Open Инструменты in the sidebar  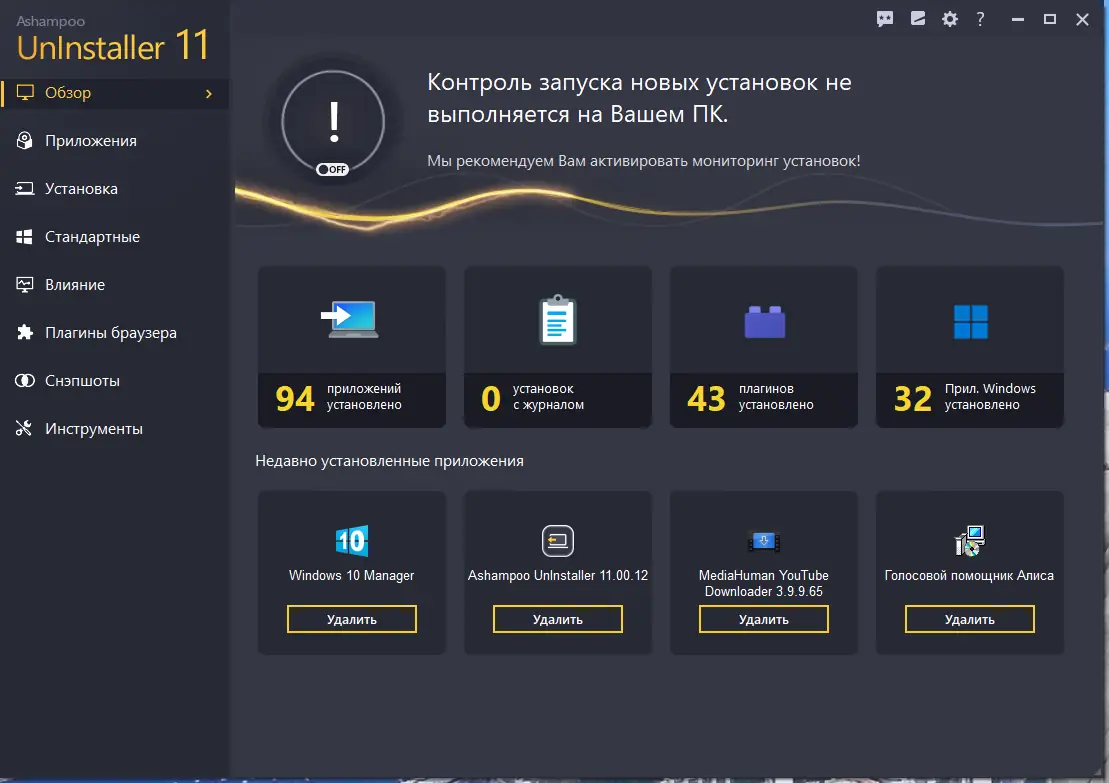(115, 429)
